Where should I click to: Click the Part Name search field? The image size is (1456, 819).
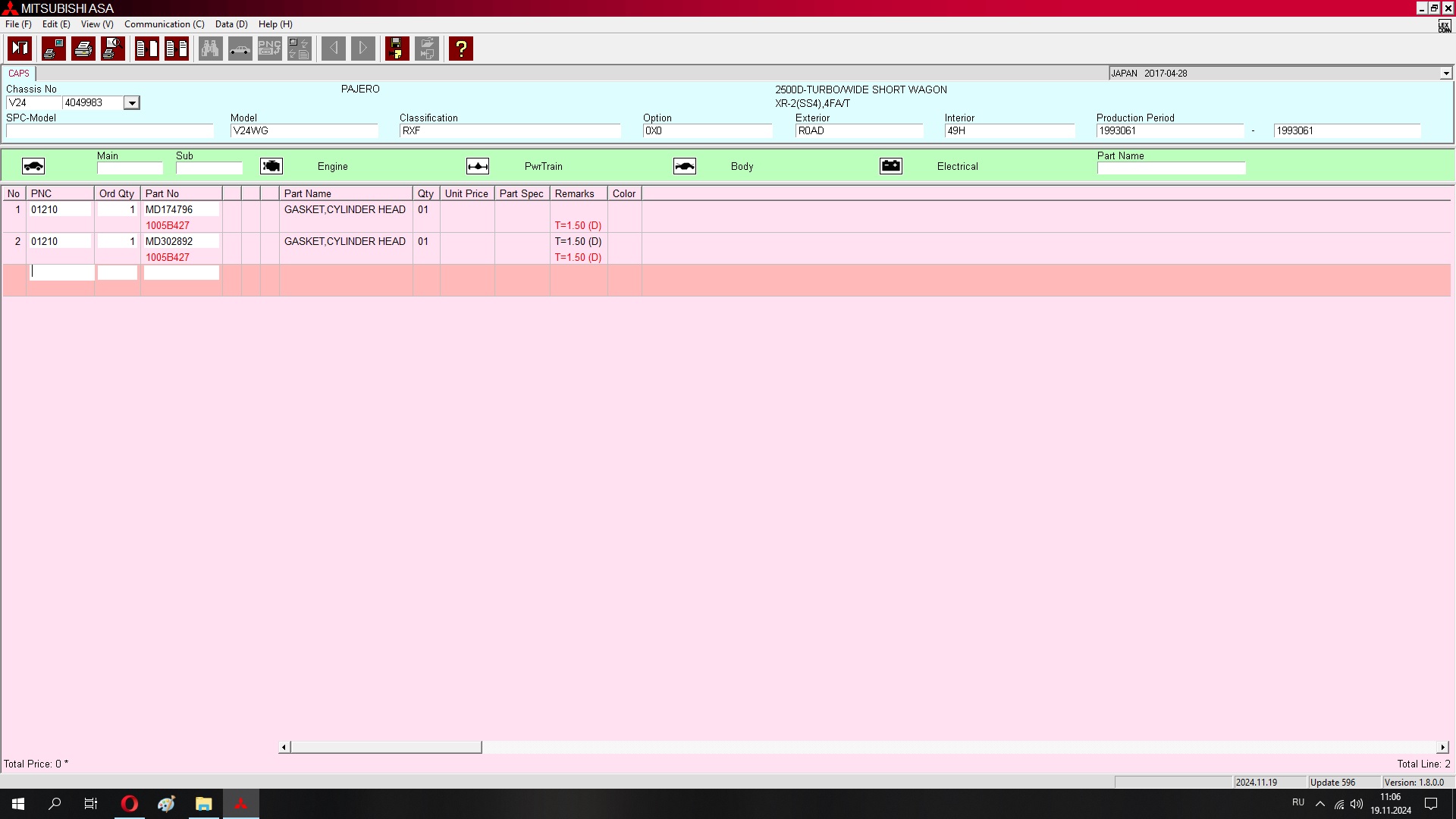tap(1171, 168)
